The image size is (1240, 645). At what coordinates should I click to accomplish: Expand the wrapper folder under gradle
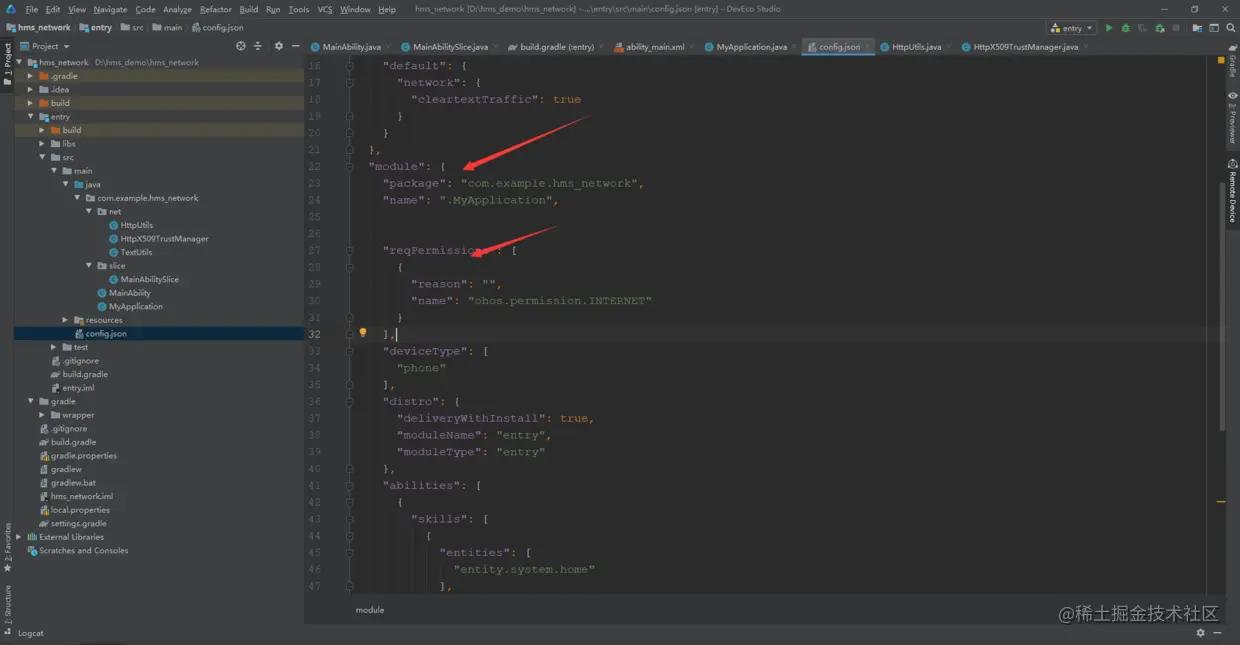coord(43,415)
